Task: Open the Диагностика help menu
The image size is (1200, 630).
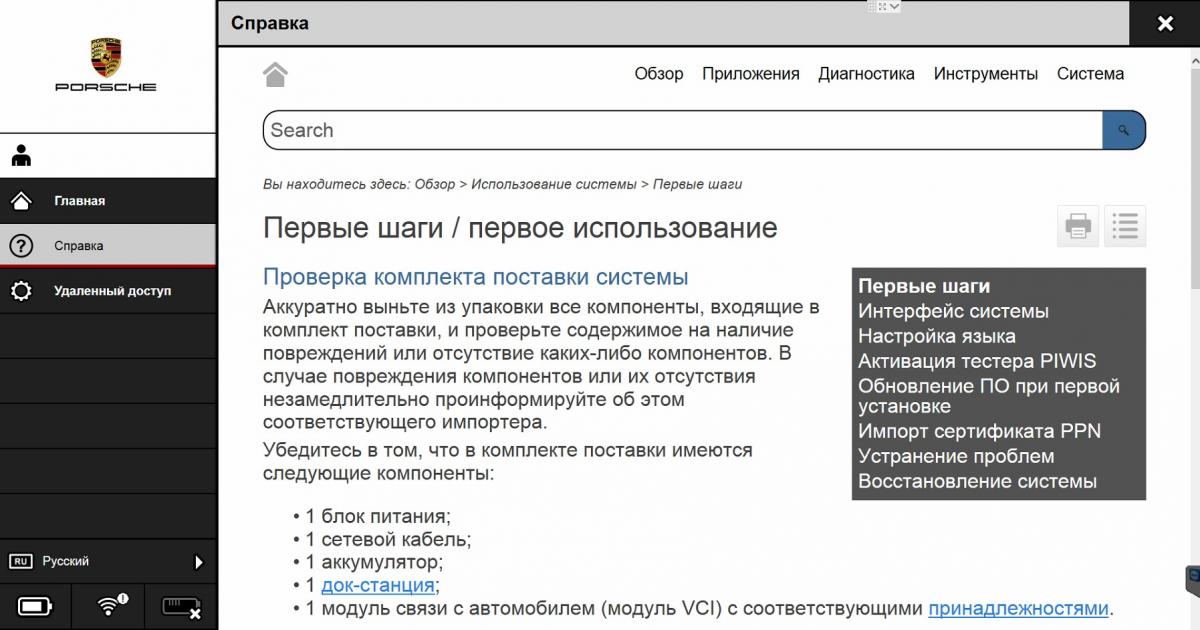Action: click(866, 74)
